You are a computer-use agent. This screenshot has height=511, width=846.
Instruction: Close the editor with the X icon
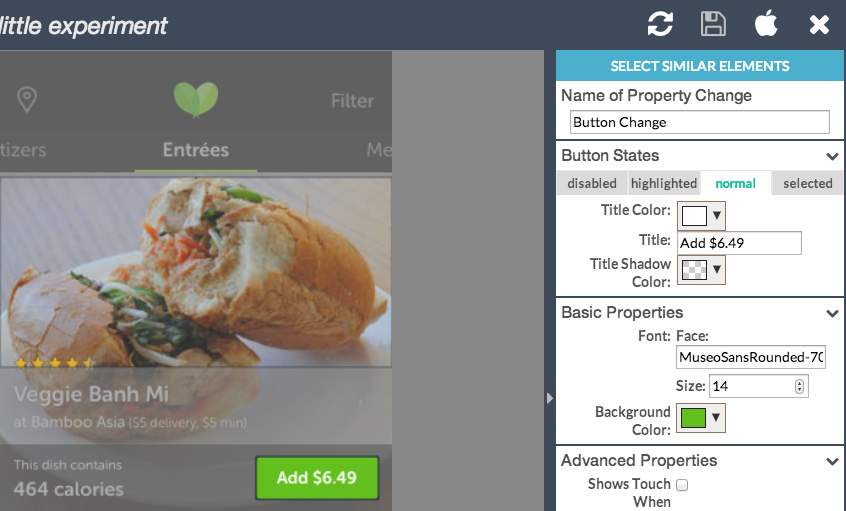coord(819,24)
